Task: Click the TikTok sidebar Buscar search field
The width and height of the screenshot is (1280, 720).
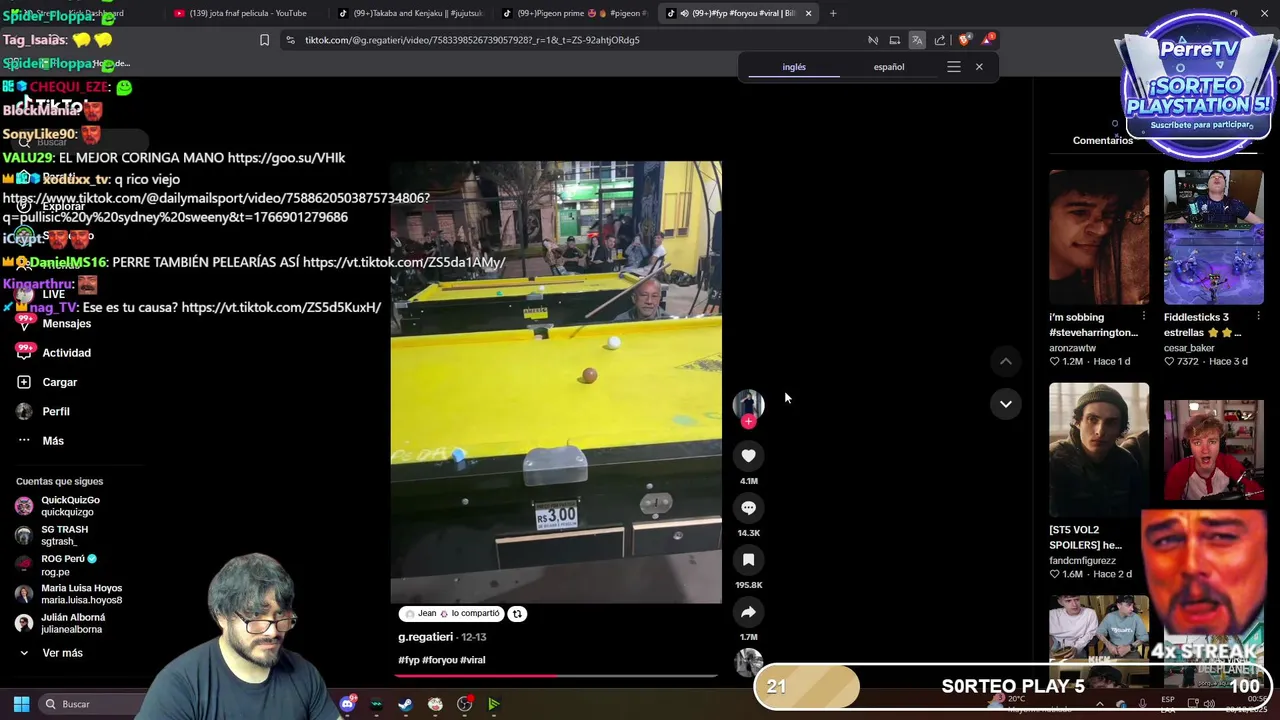Action: point(80,142)
